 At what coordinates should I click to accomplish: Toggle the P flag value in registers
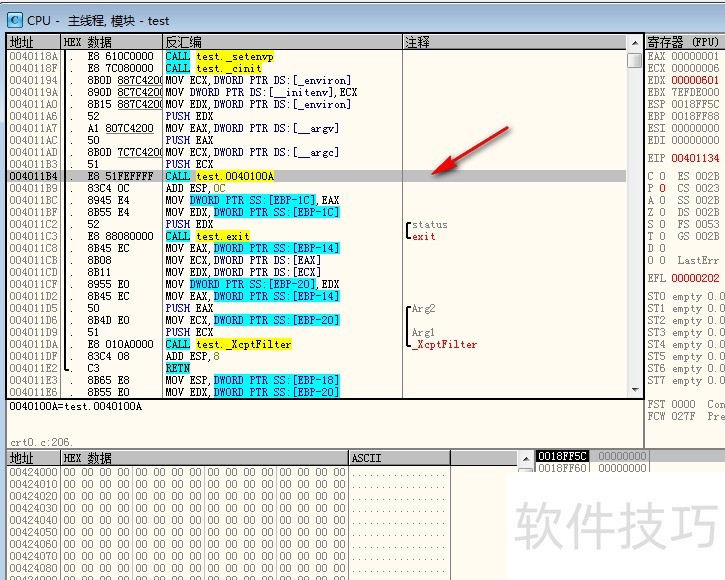click(660, 188)
